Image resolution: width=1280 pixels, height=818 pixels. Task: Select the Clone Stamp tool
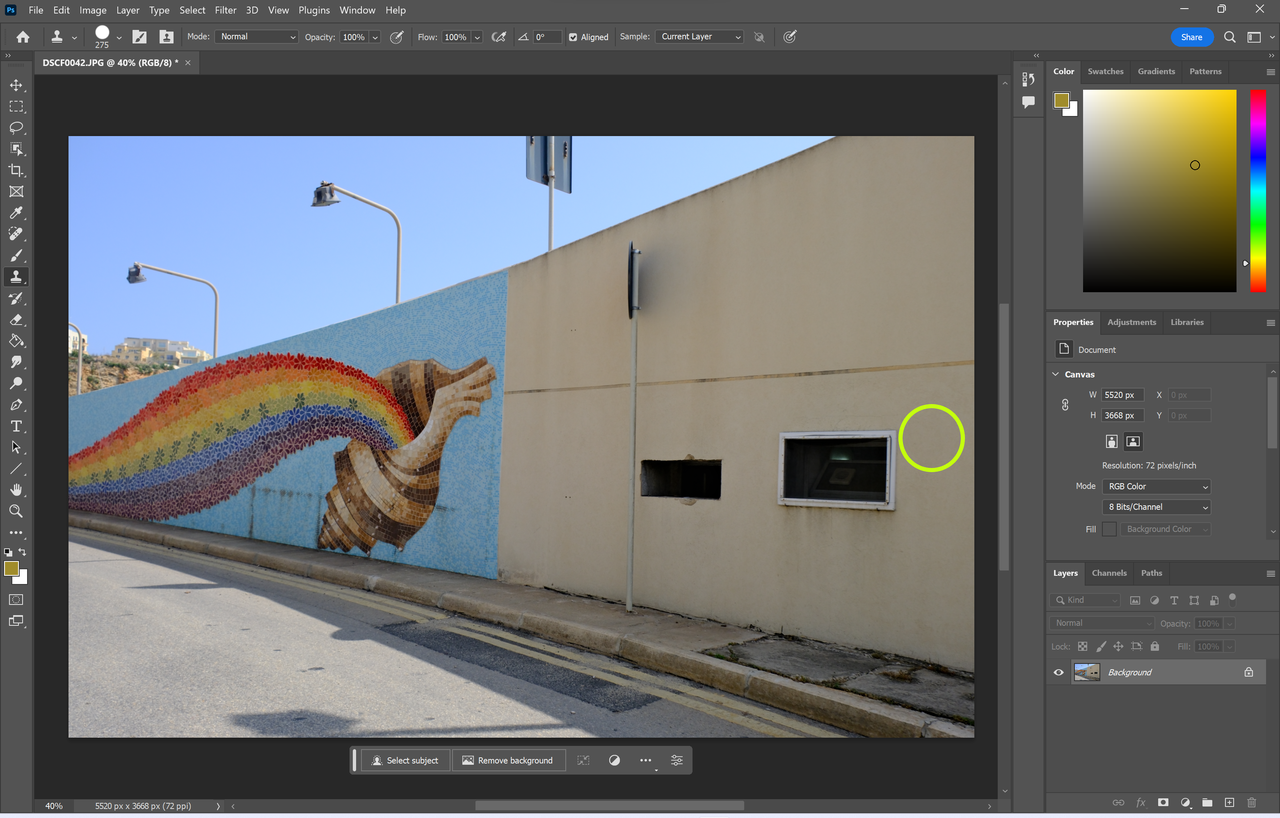click(15, 276)
